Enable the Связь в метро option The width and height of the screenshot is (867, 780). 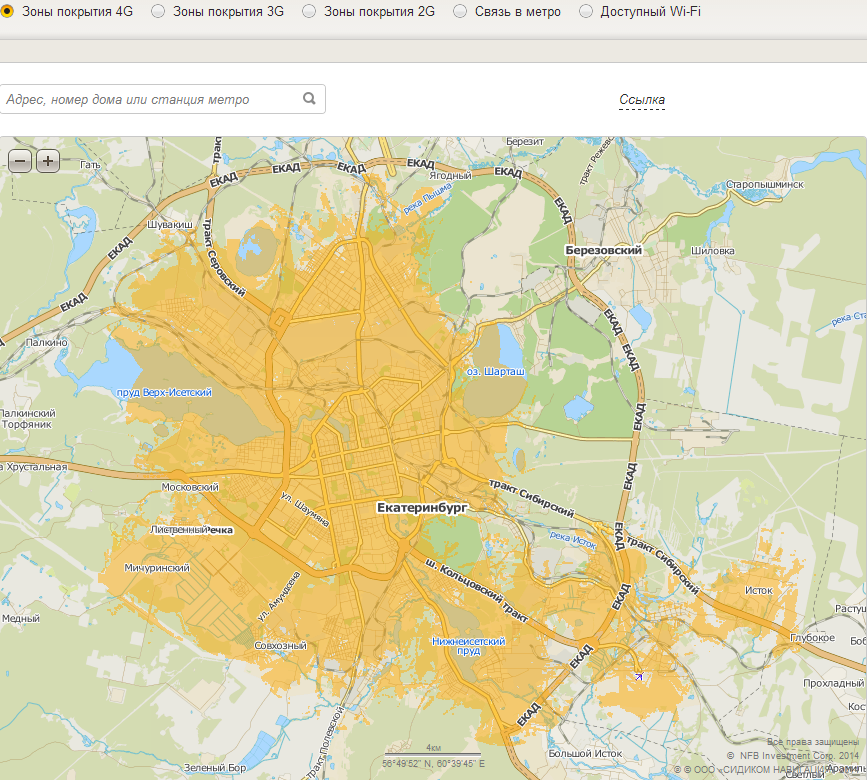(460, 11)
